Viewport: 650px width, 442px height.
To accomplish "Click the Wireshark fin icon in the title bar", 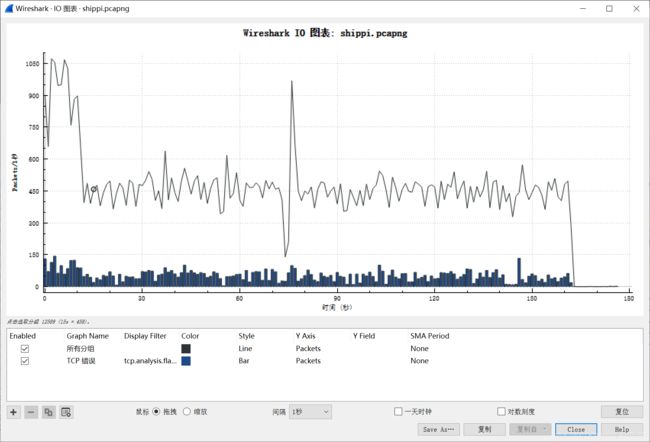I will (9, 8).
